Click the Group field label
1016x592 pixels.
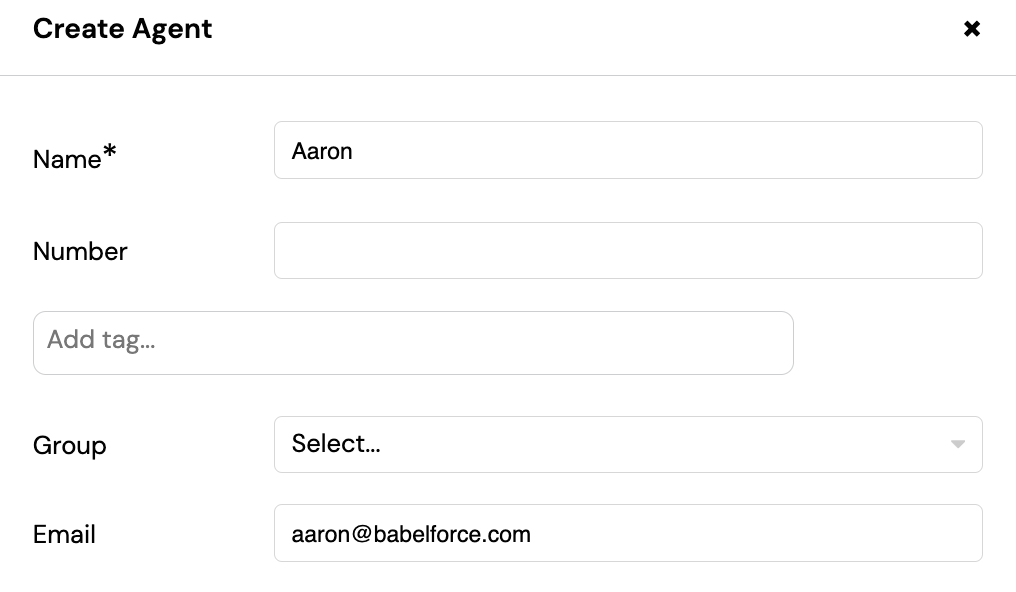pos(69,446)
